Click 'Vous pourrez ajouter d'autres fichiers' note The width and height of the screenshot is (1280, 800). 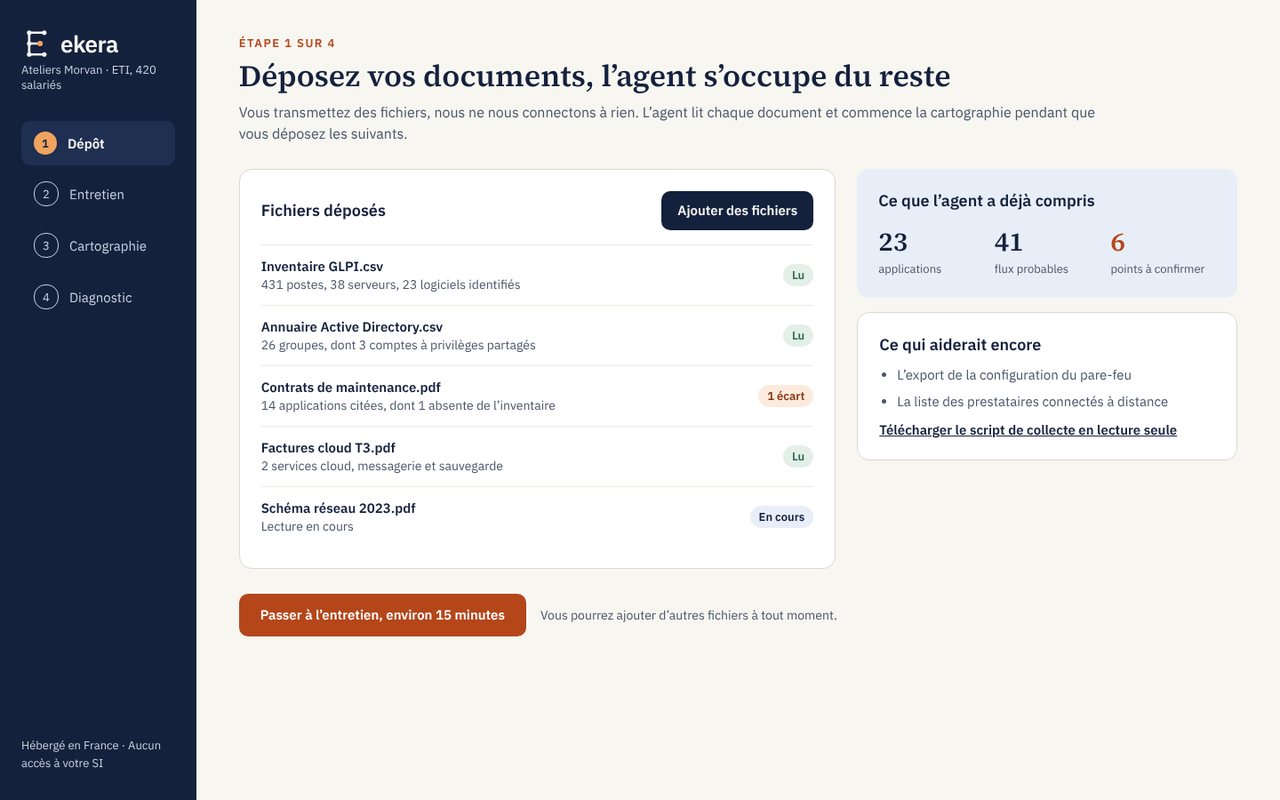pos(688,615)
